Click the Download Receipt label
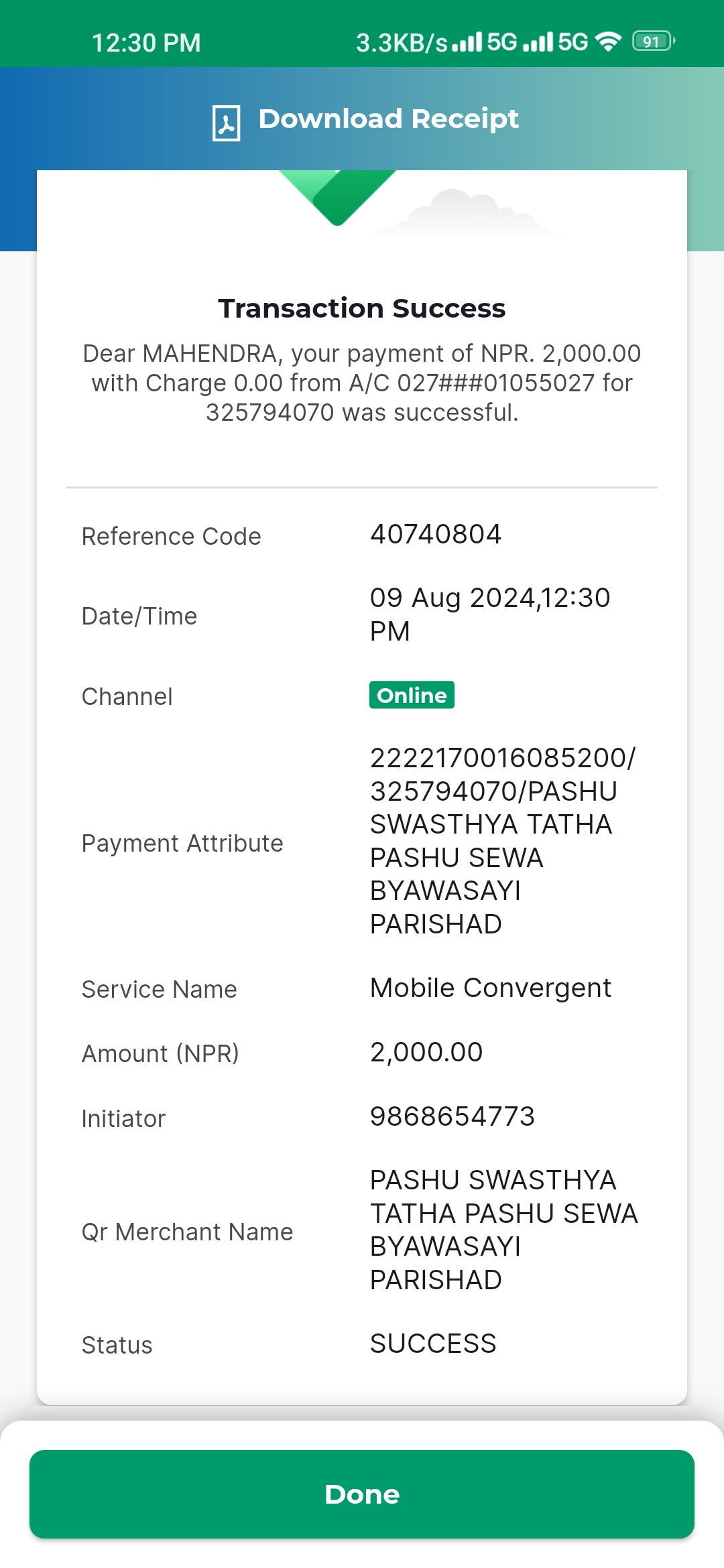The width and height of the screenshot is (724, 1568). pos(388,119)
